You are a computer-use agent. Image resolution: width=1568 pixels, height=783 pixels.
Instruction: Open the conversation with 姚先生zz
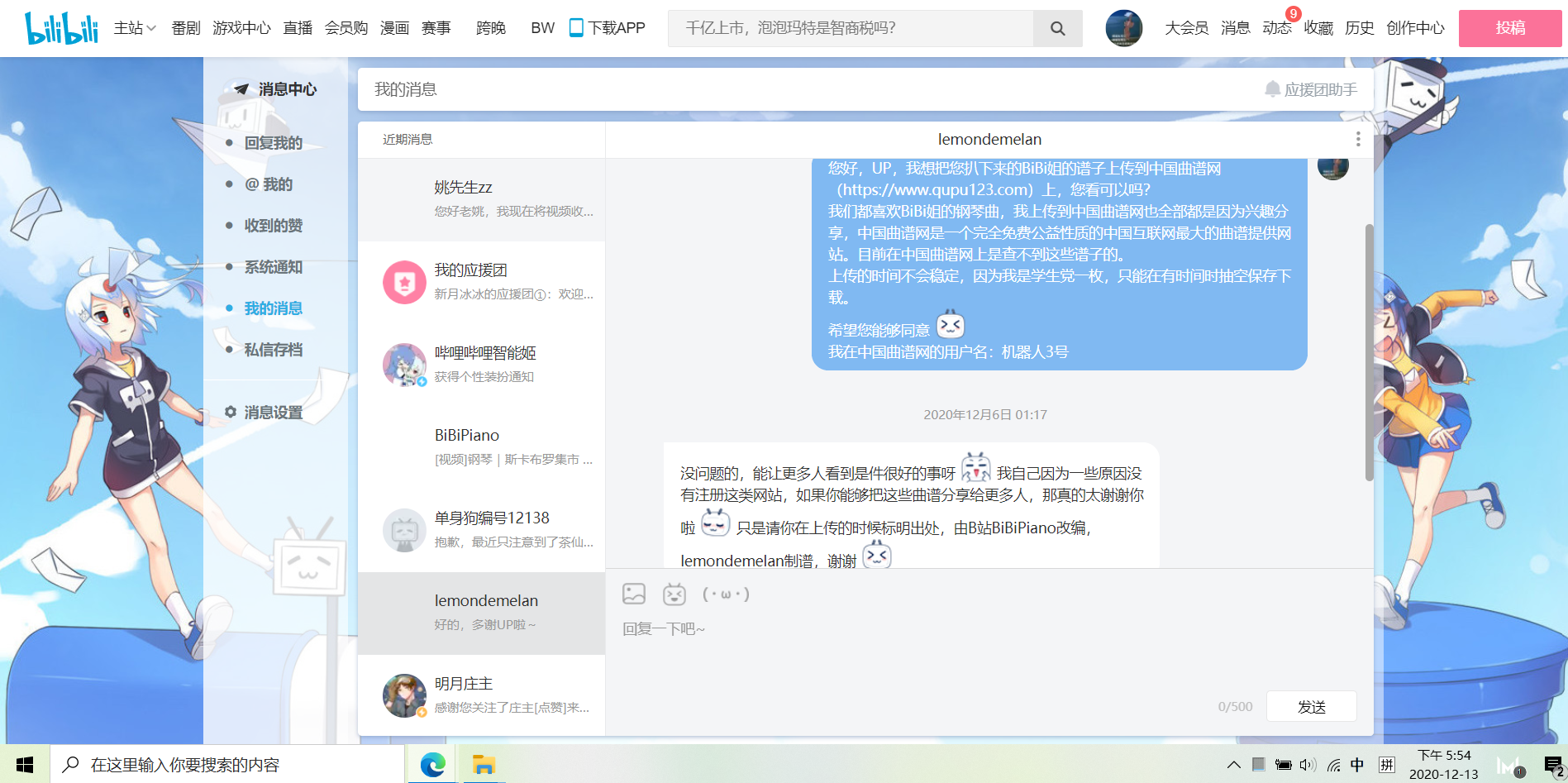tap(482, 200)
